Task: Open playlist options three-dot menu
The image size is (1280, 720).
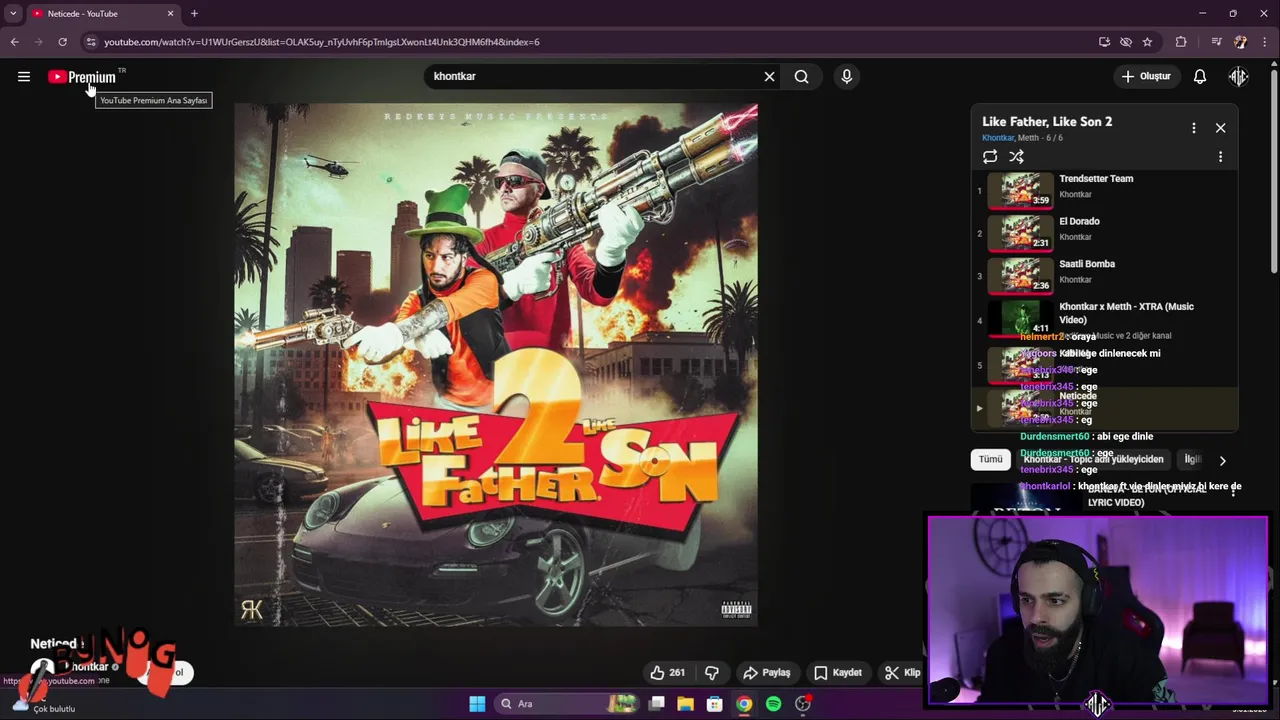Action: click(1193, 128)
